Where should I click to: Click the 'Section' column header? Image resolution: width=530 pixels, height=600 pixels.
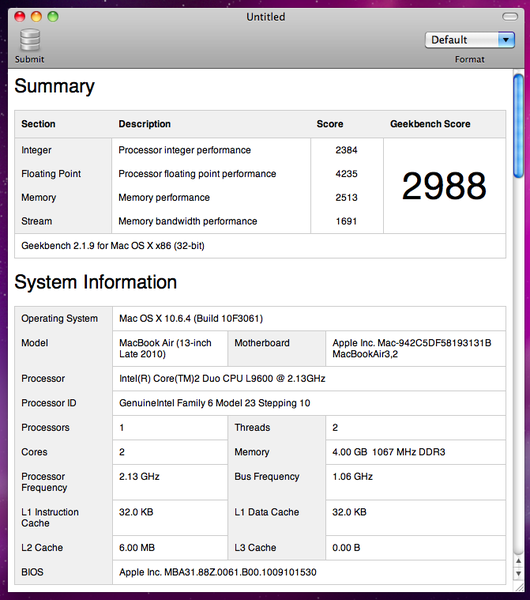click(x=38, y=124)
